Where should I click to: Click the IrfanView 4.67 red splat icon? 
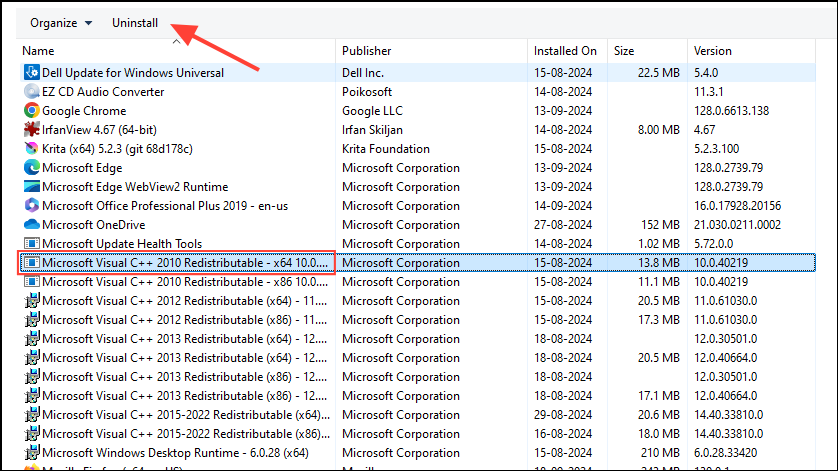[x=32, y=129]
